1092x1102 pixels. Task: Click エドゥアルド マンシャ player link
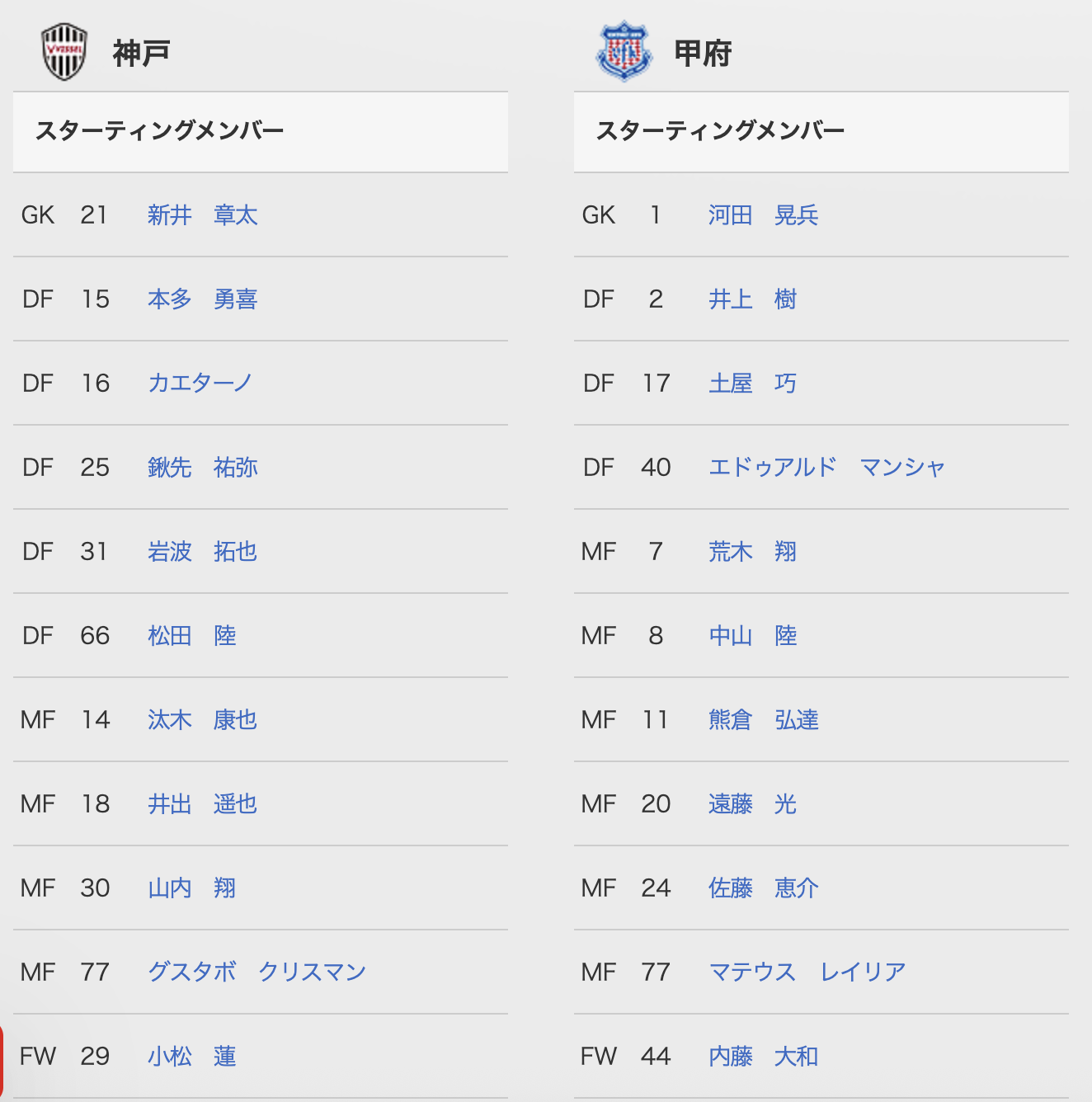[x=826, y=468]
